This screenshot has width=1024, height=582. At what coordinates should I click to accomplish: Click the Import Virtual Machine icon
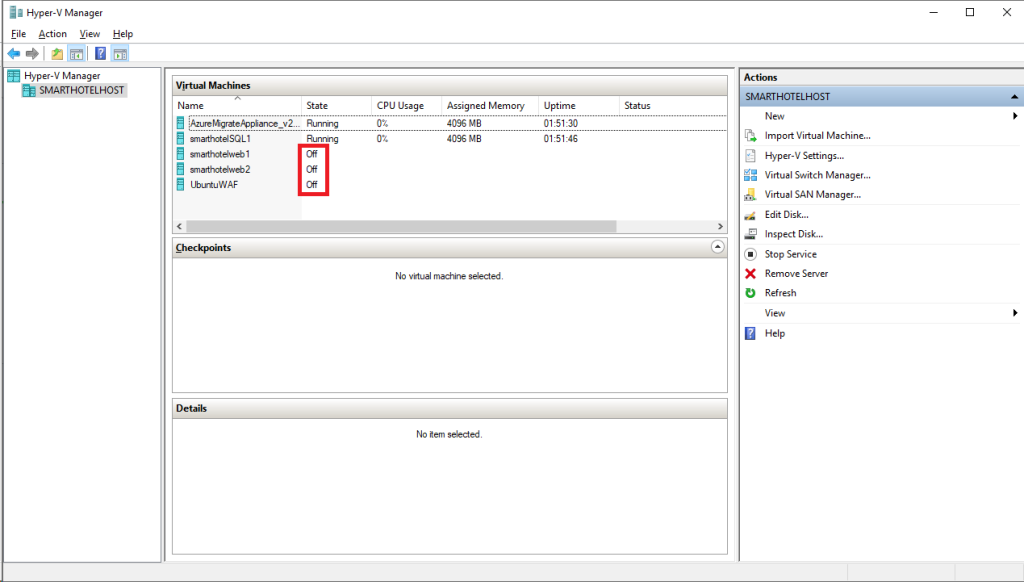point(750,136)
